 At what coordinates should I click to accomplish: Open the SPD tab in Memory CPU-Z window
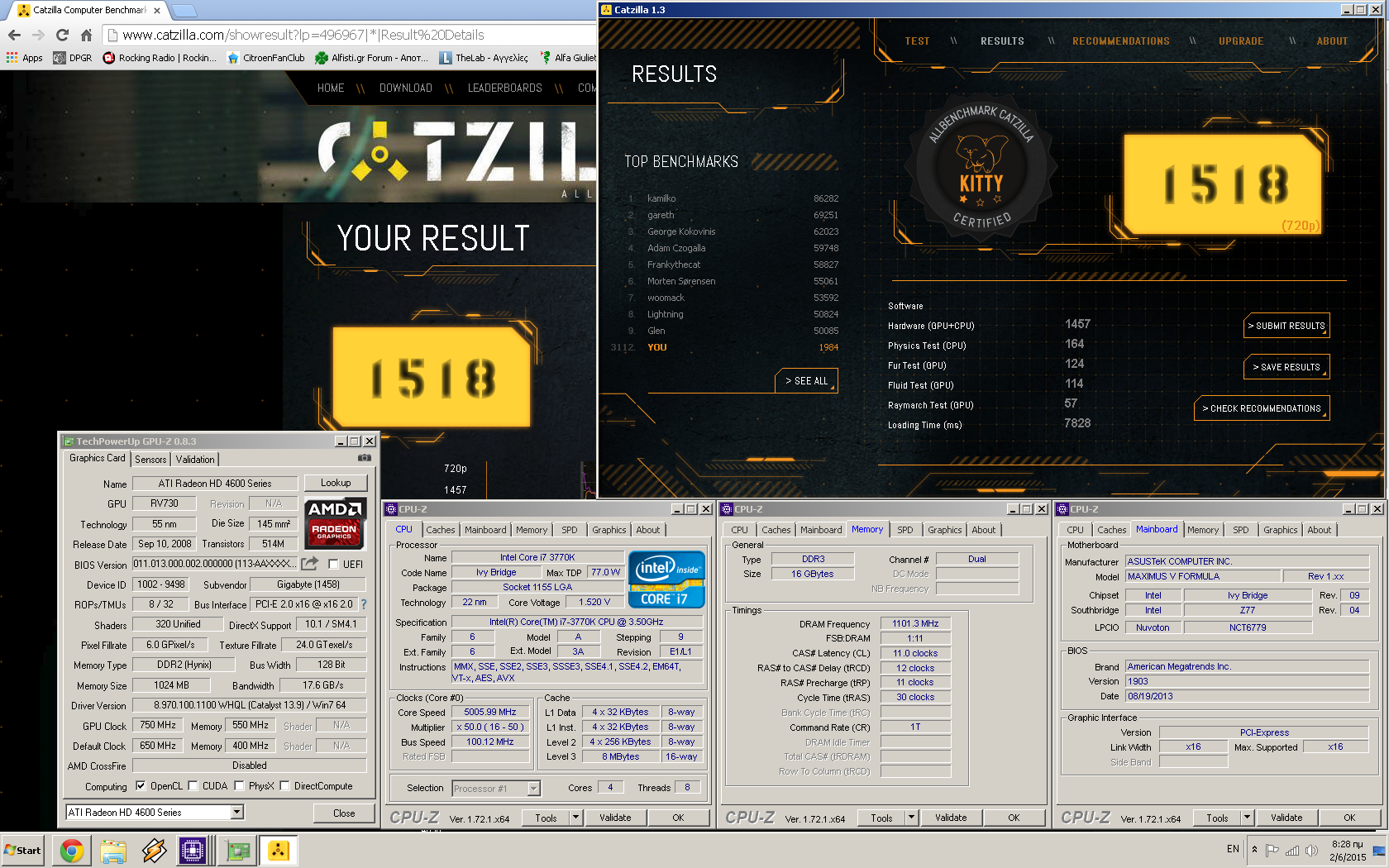(905, 530)
